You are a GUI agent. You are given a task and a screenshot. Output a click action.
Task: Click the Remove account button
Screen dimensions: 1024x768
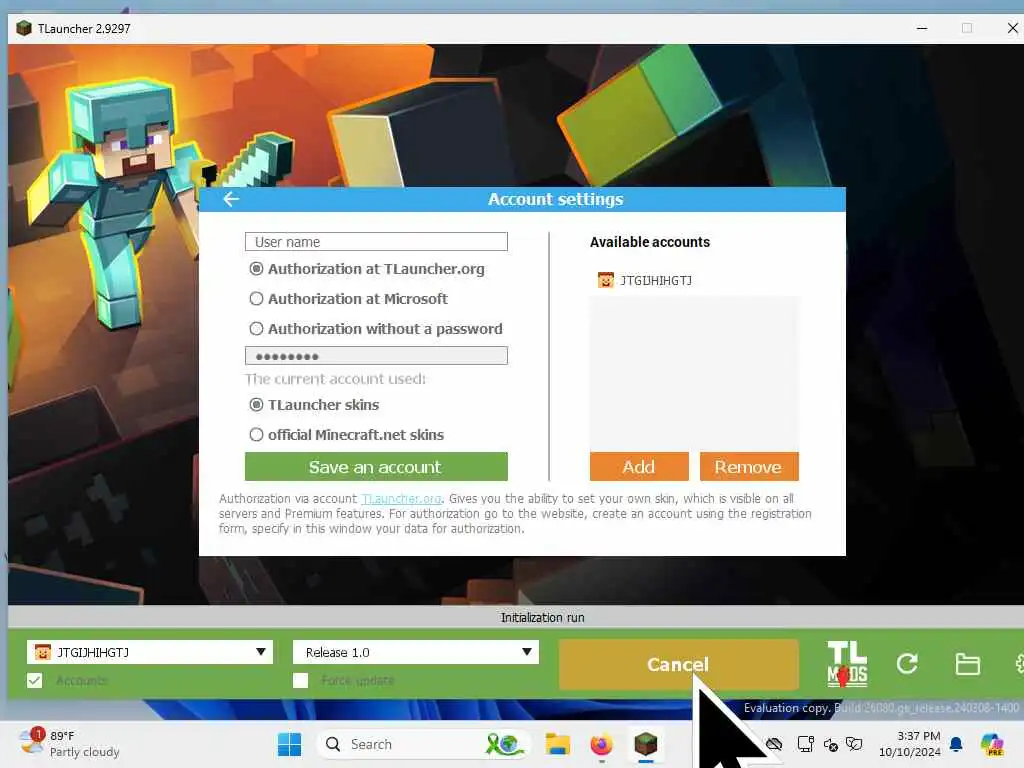[749, 466]
